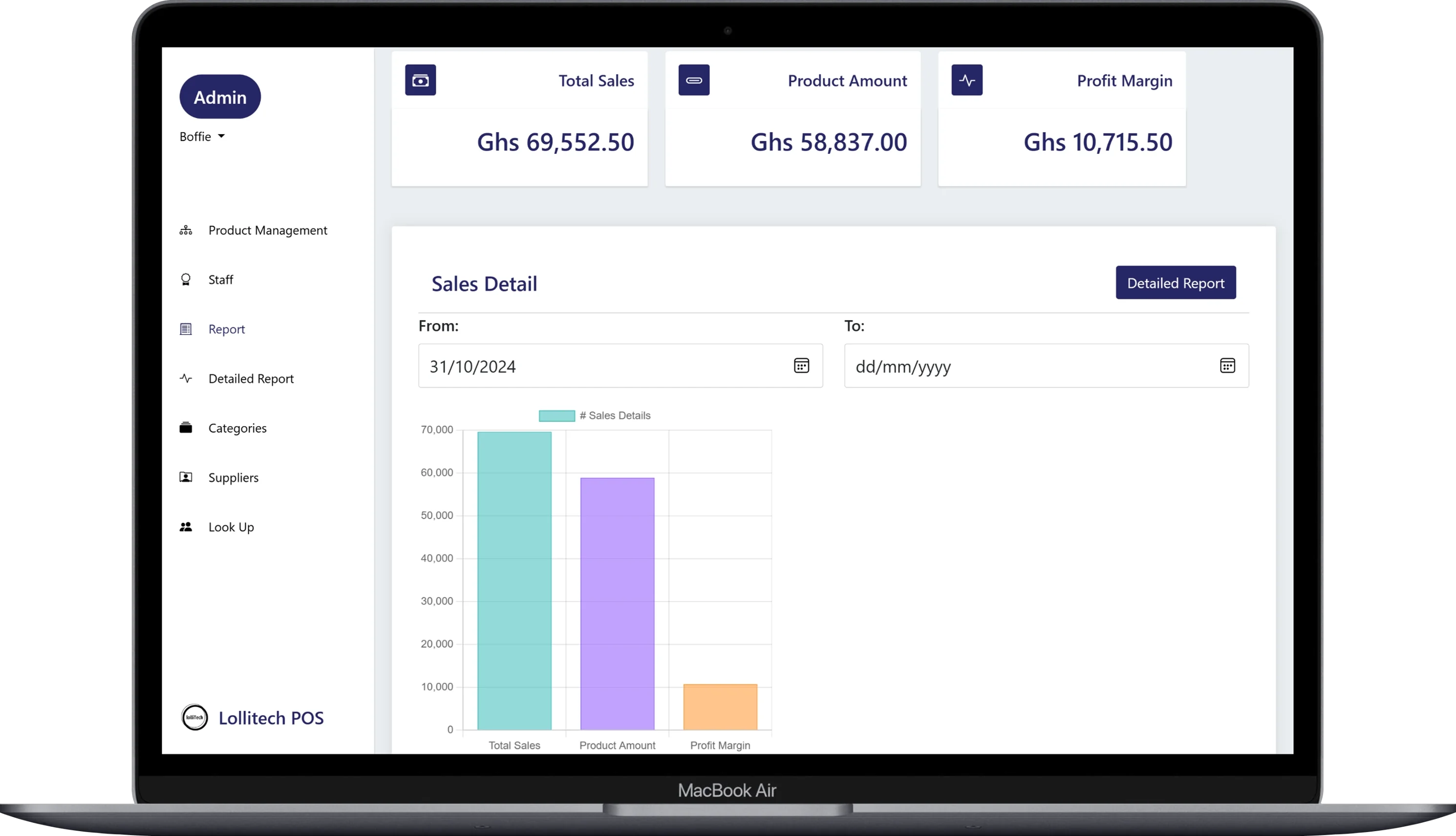Open the To date calendar picker

click(1227, 366)
